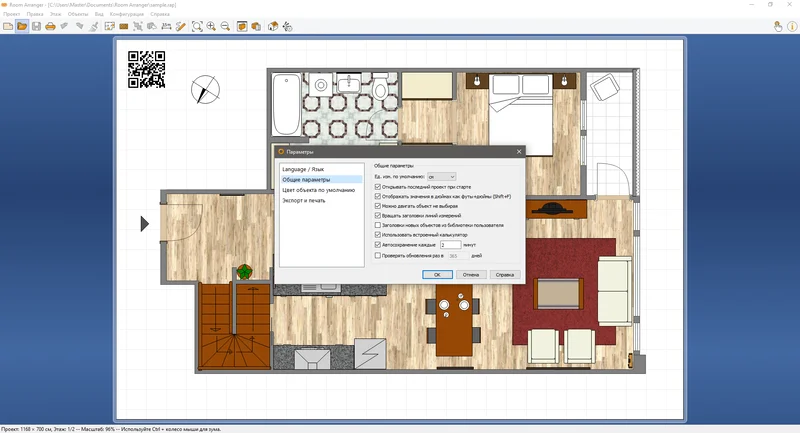Image resolution: width=800 pixels, height=433 pixels.
Task: Click the paintbrush tool icon
Action: click(93, 26)
